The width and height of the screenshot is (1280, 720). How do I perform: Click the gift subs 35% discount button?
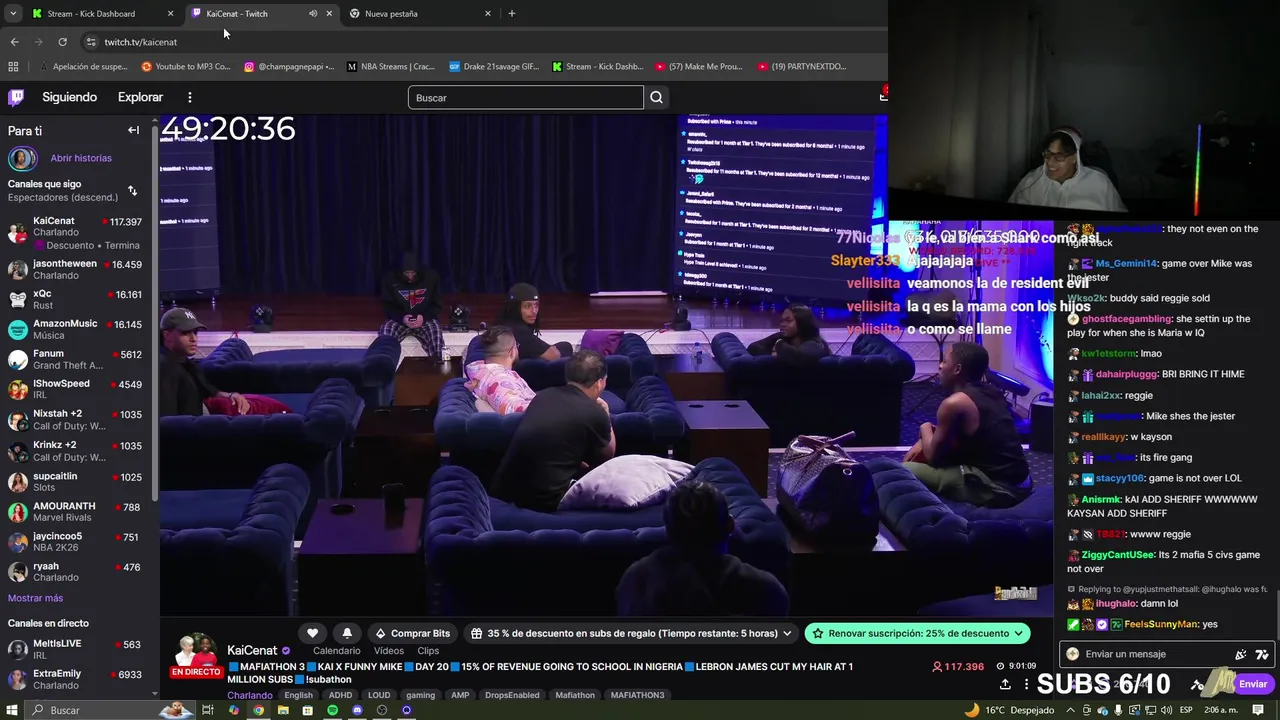tap(630, 633)
